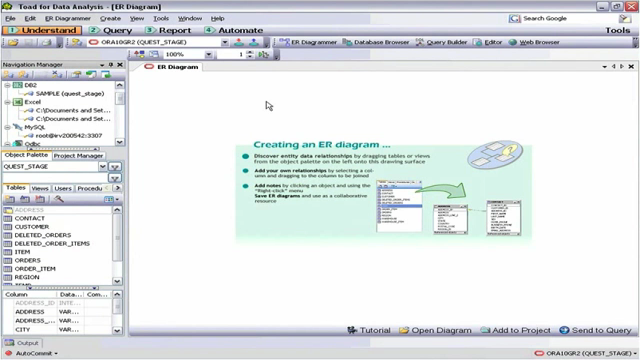640x360 pixels.
Task: Click Add to Project button
Action: [x=515, y=330]
